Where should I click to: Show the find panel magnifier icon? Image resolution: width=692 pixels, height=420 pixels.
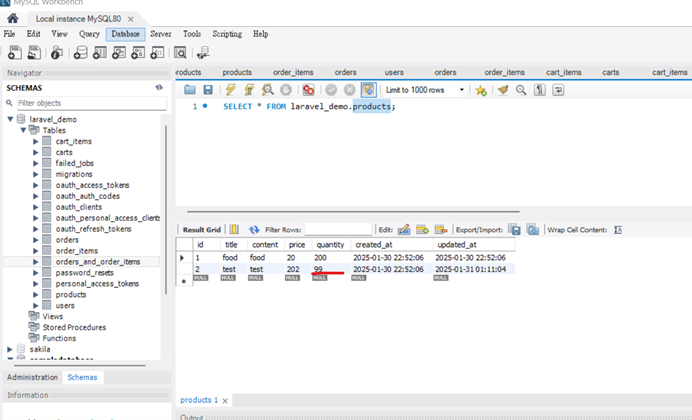521,90
